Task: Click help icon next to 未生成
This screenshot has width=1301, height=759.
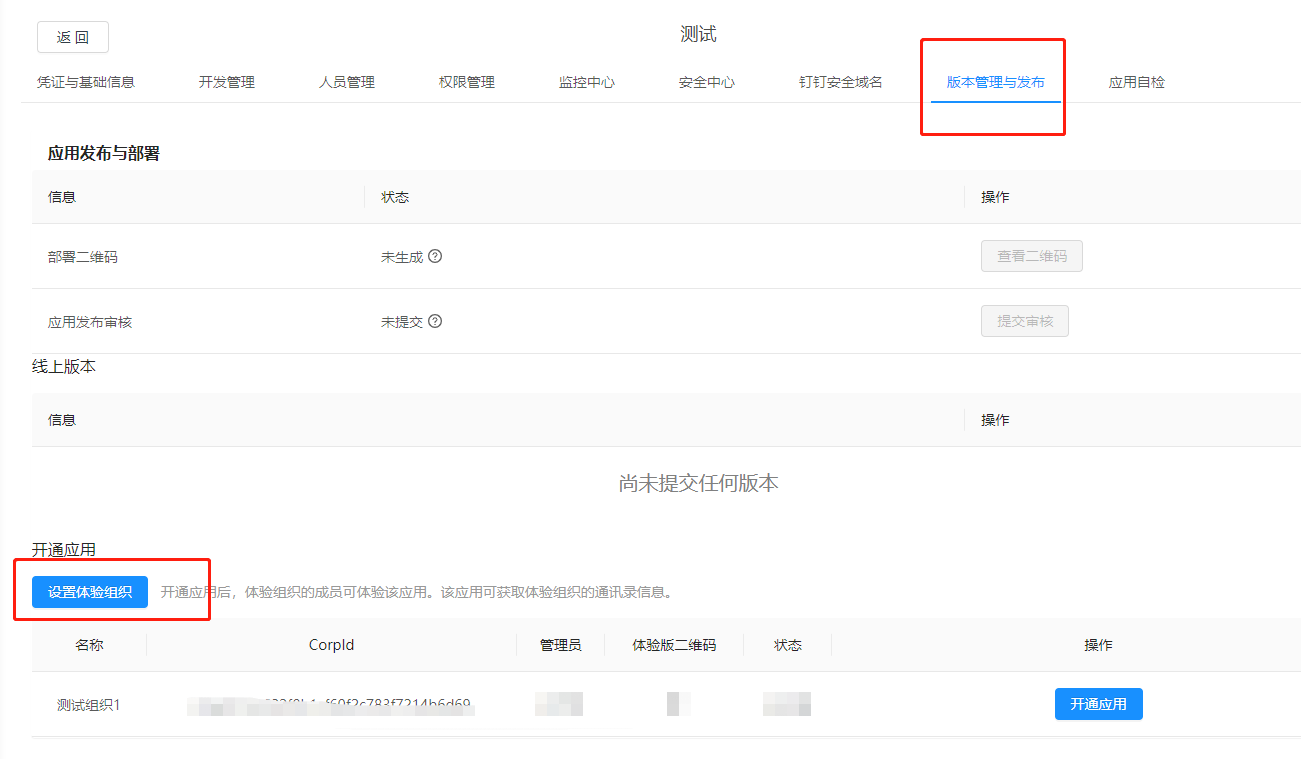Action: (435, 256)
